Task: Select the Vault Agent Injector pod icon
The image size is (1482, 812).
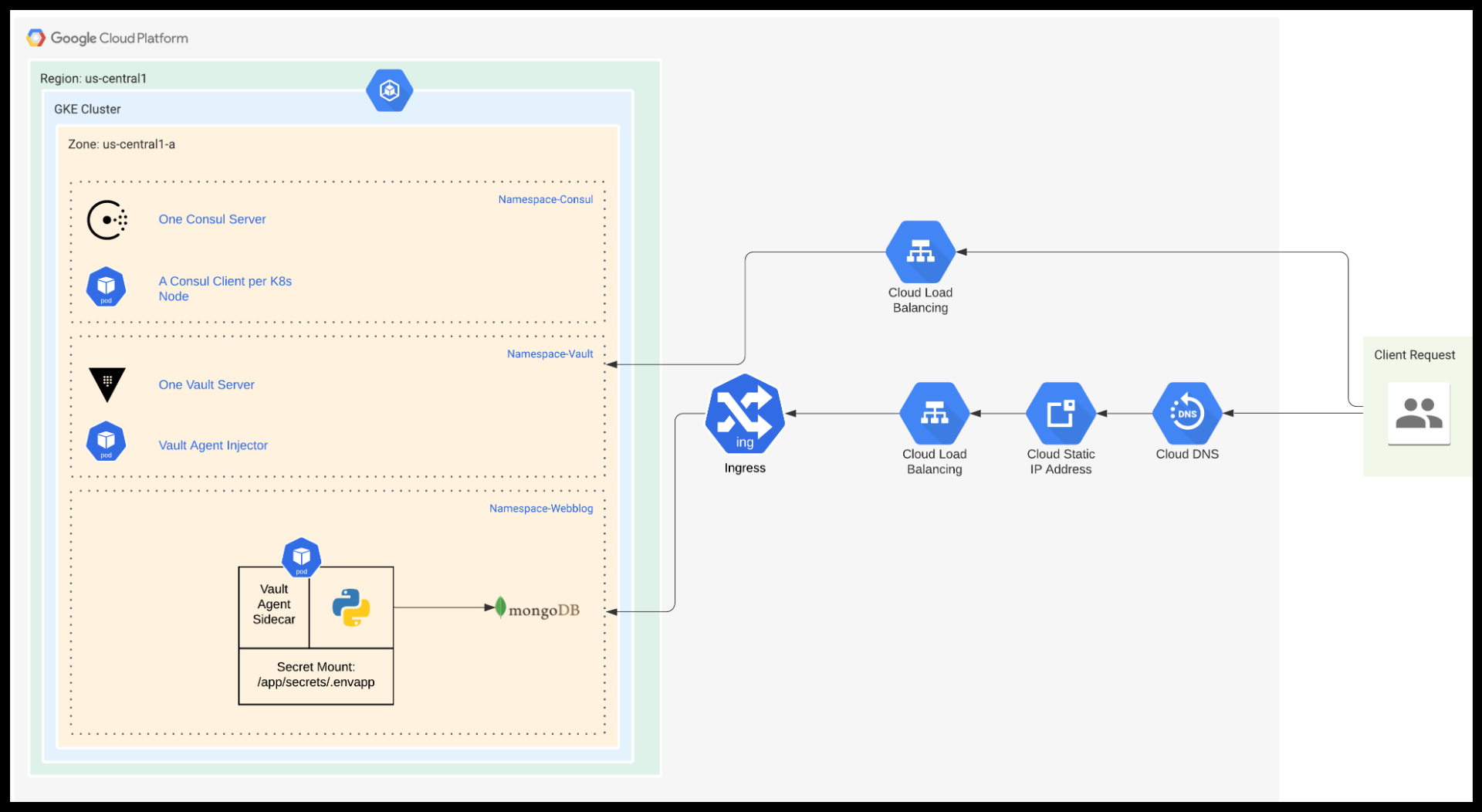Action: pos(105,442)
